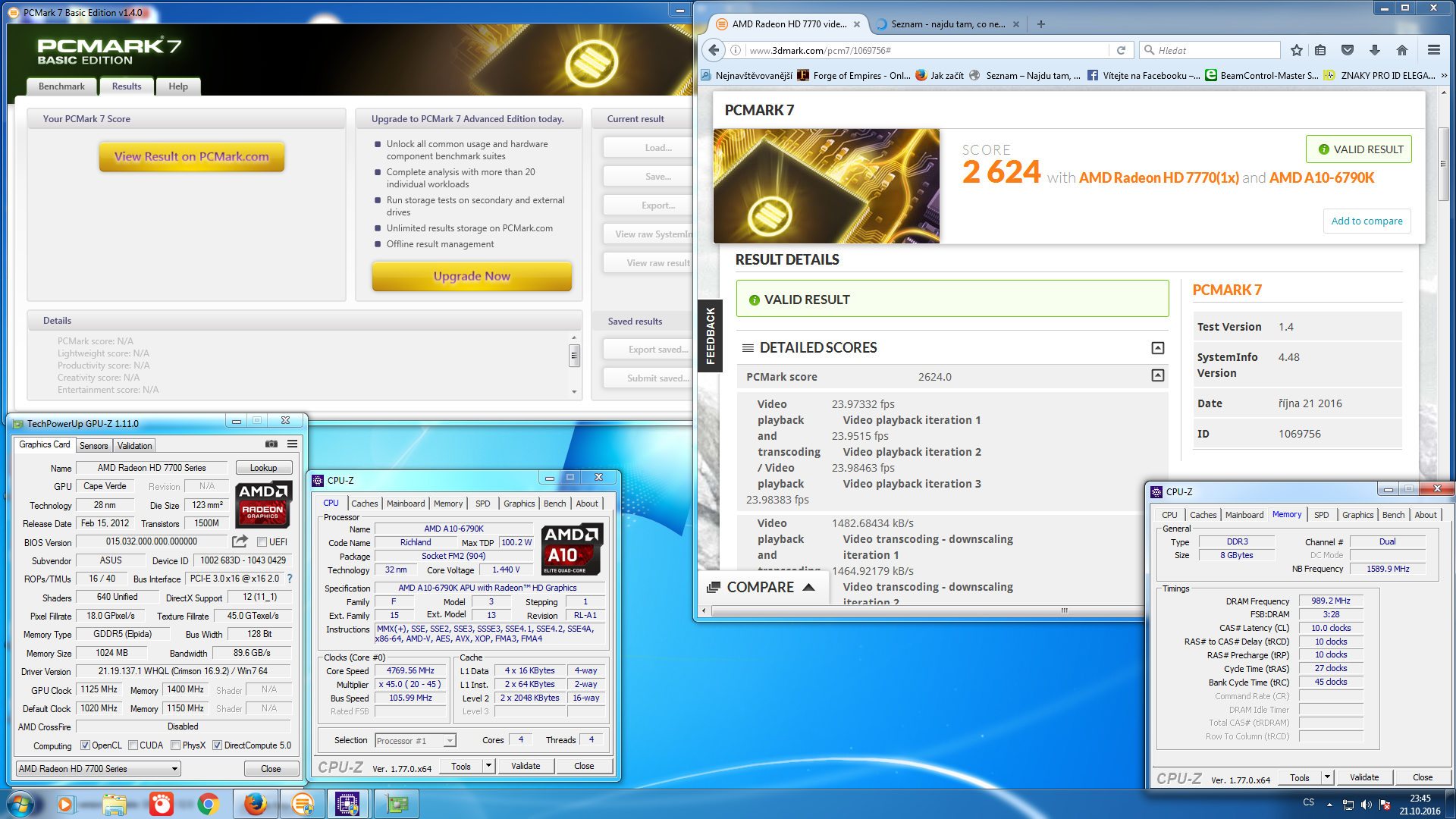Screen dimensions: 1456x819
Task: Open Tools dropdown arrow in right CPU-Z
Action: tap(1327, 777)
